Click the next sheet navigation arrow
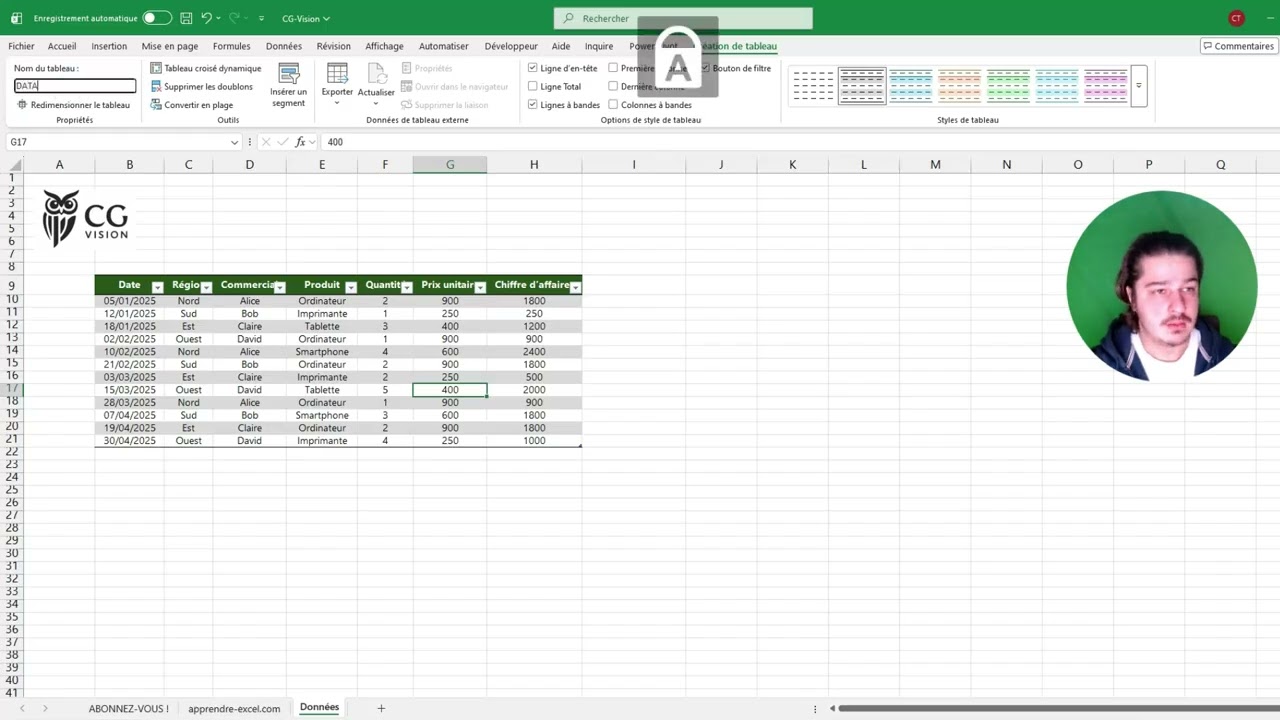The image size is (1280, 720). (45, 708)
